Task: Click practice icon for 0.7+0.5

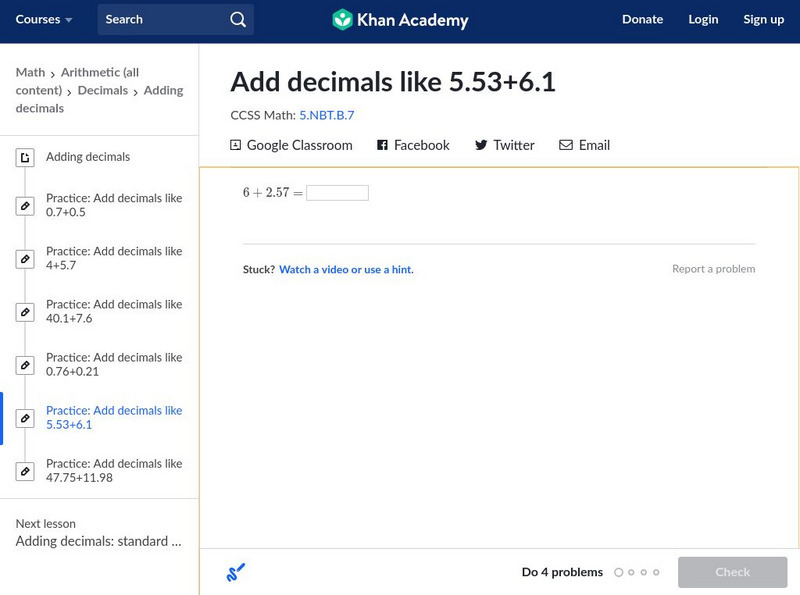Action: [x=26, y=206]
